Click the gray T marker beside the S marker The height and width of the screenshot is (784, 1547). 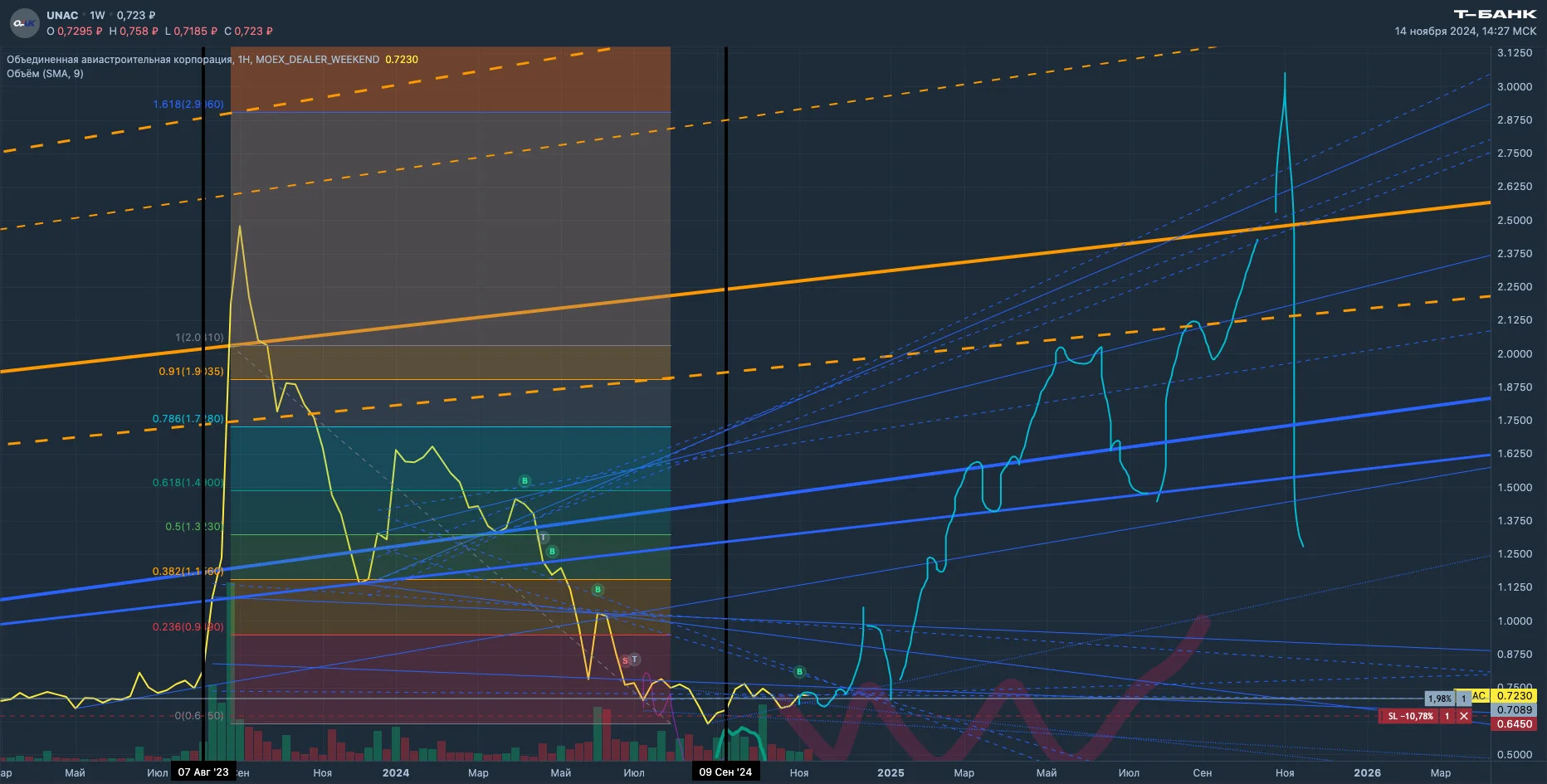[634, 660]
